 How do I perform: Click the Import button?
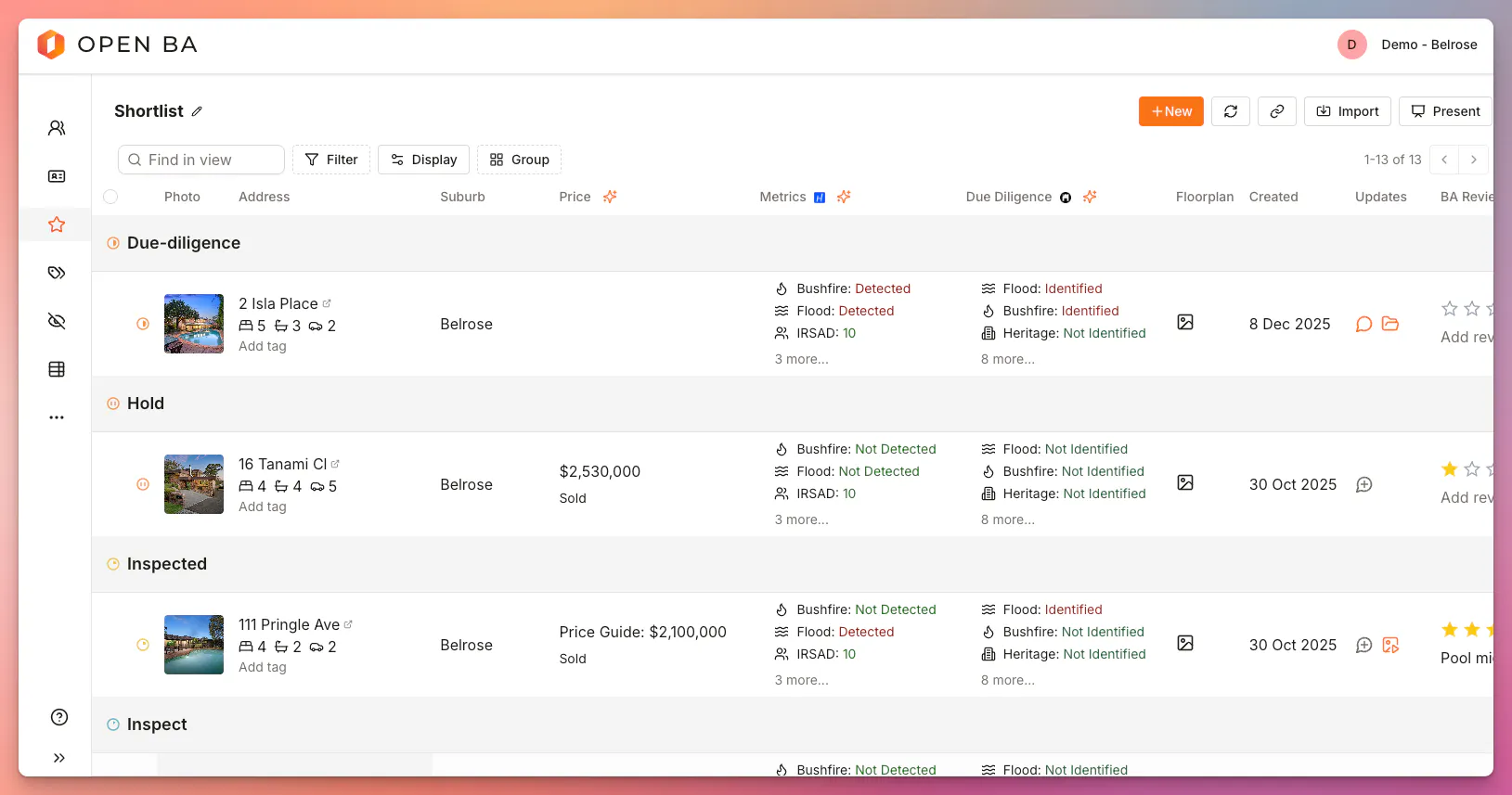[1348, 111]
